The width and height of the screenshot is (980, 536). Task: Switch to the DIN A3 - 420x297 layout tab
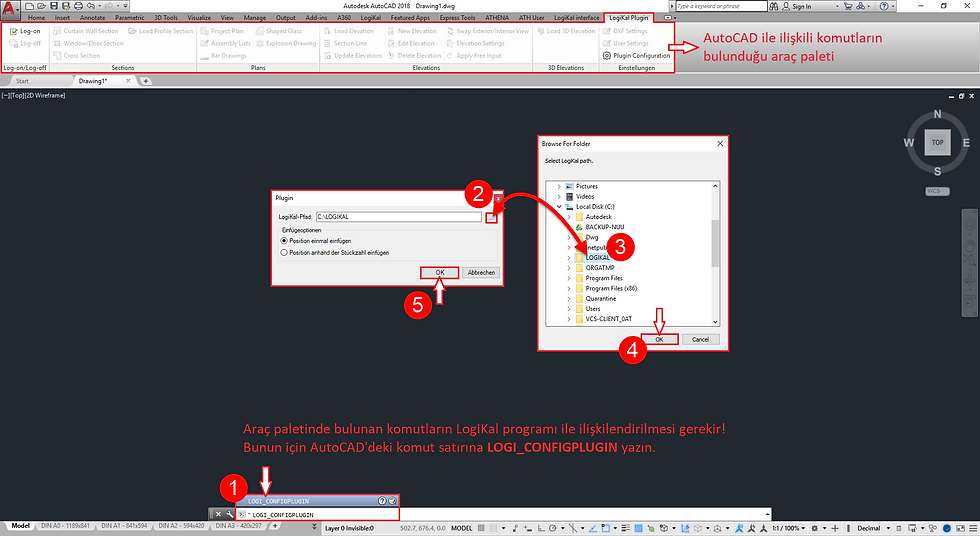[x=238, y=526]
